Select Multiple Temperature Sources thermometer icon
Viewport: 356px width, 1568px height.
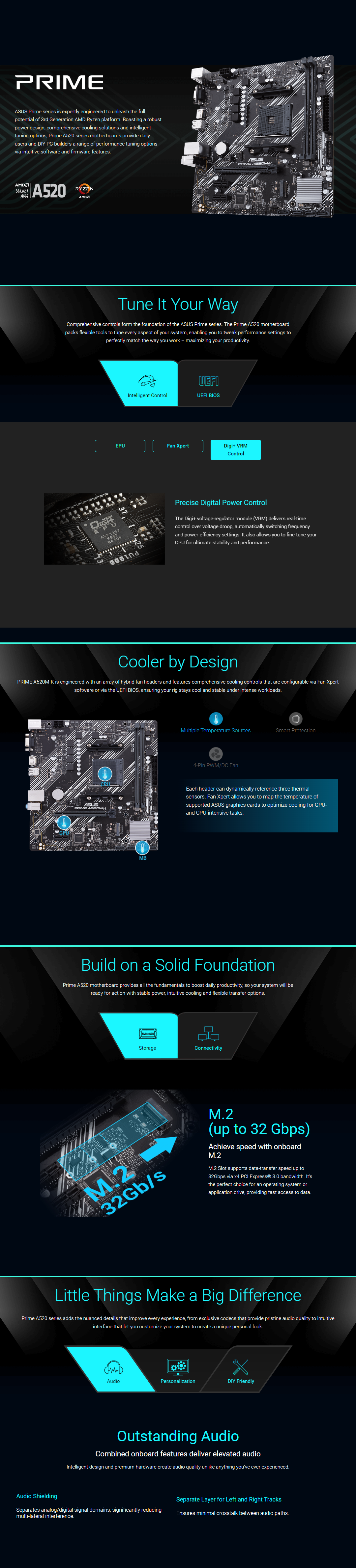pyautogui.click(x=216, y=719)
